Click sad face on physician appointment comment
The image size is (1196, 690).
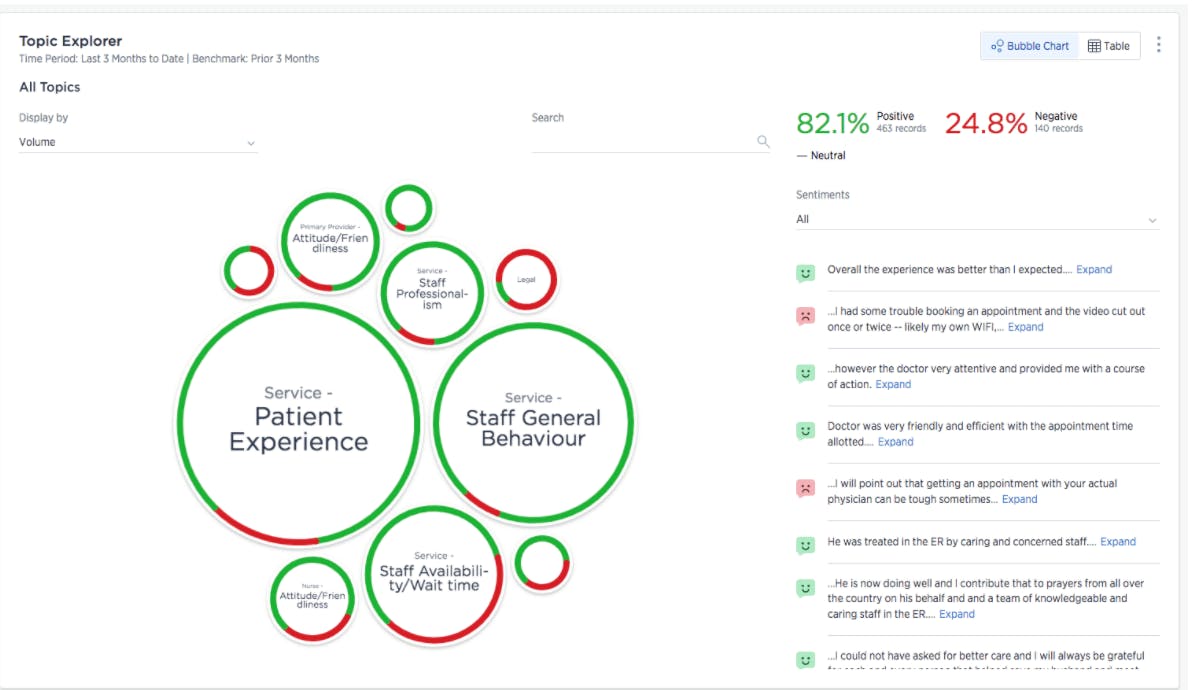coord(805,488)
